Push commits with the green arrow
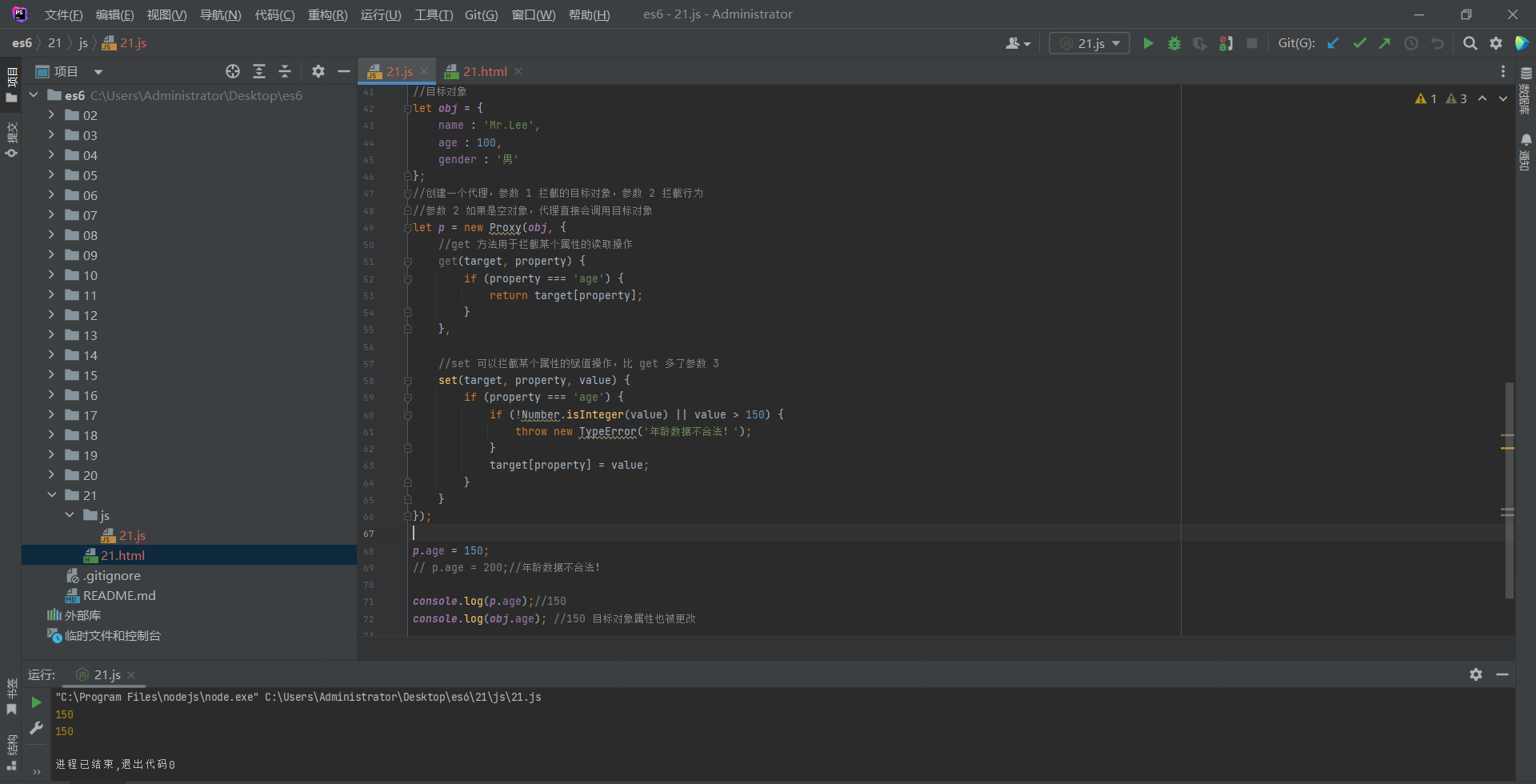Image resolution: width=1536 pixels, height=784 pixels. (x=1385, y=43)
